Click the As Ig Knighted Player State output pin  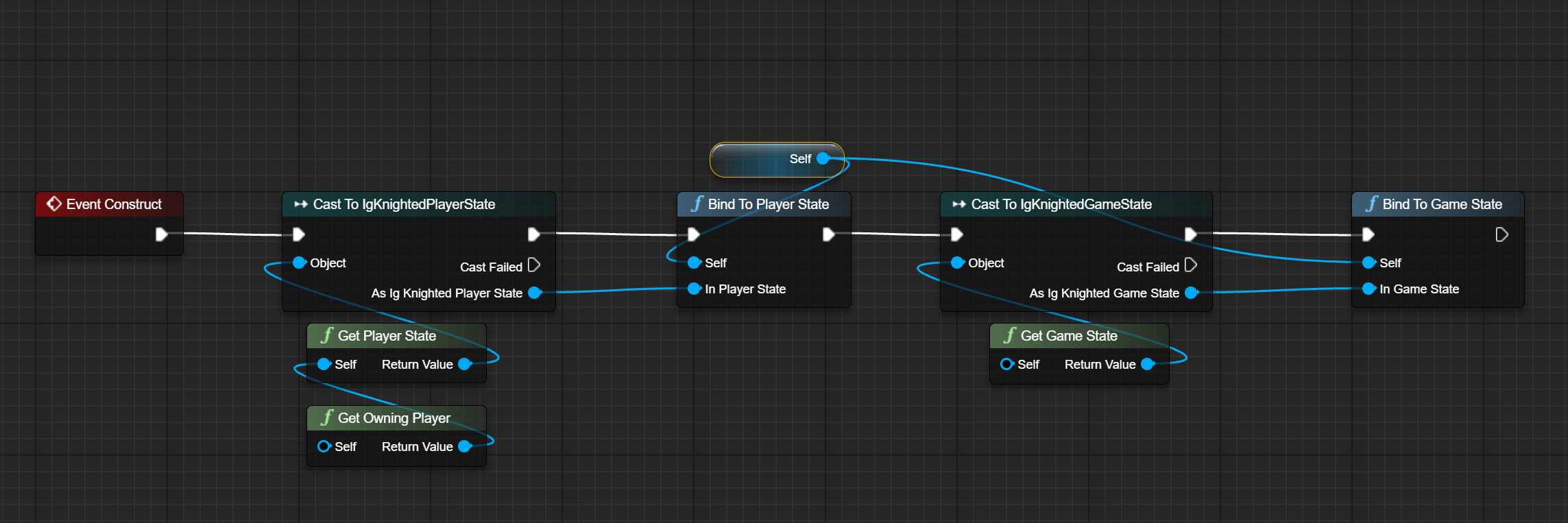[x=535, y=293]
